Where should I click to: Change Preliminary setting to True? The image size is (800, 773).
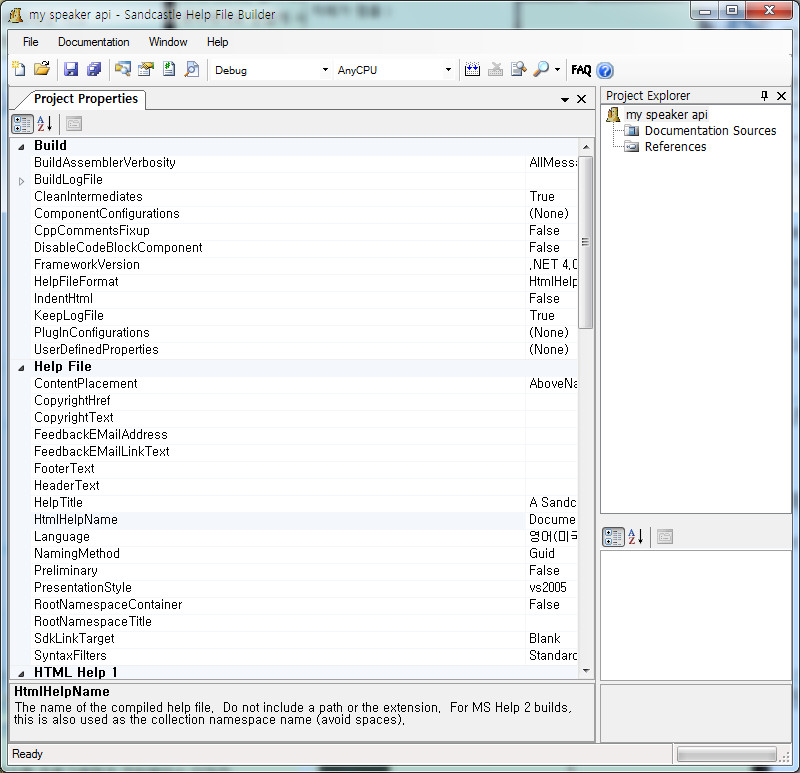pos(545,570)
